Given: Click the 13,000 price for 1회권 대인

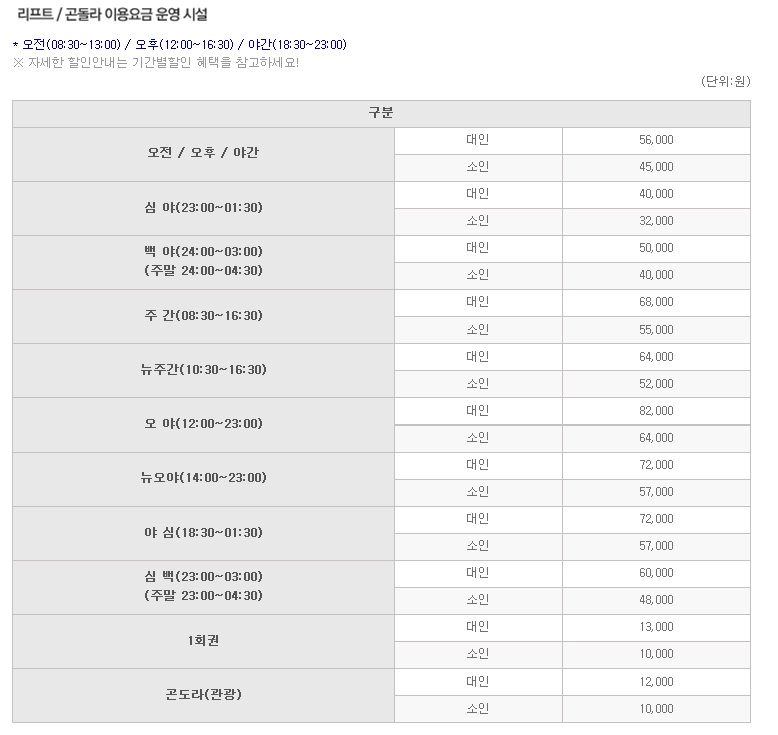Looking at the screenshot, I should pyautogui.click(x=656, y=627).
